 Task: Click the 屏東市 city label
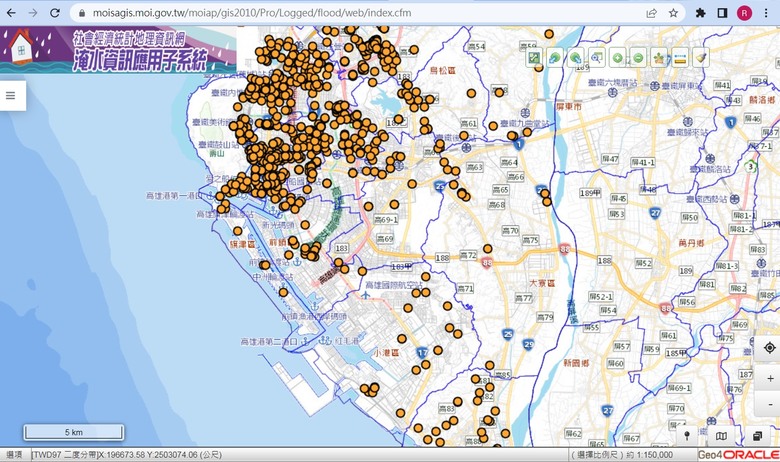tap(569, 106)
